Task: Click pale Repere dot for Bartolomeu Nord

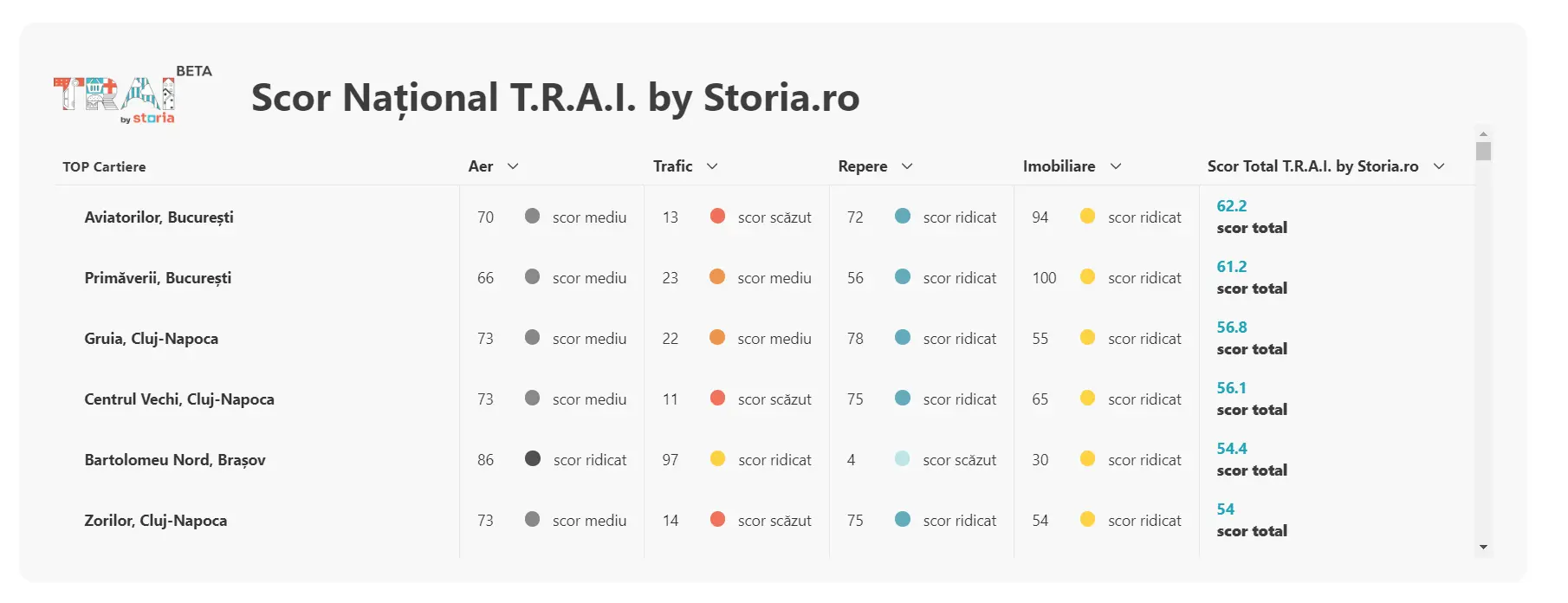Action: (x=903, y=458)
